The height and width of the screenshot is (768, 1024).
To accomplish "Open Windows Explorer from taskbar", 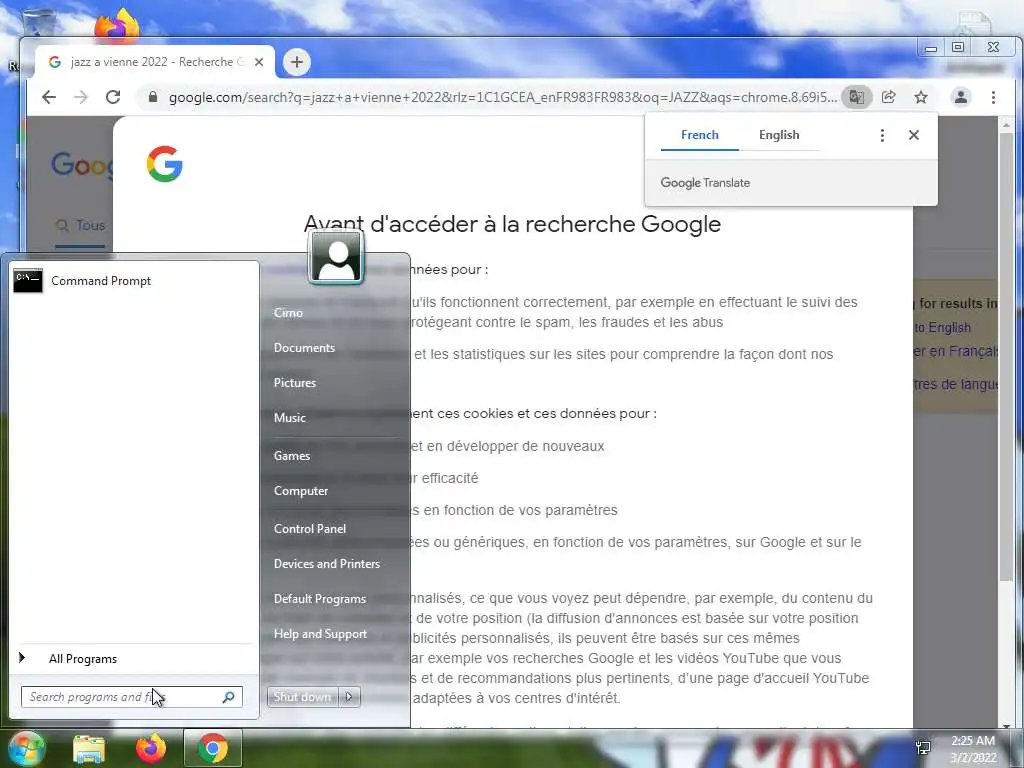I will [89, 748].
